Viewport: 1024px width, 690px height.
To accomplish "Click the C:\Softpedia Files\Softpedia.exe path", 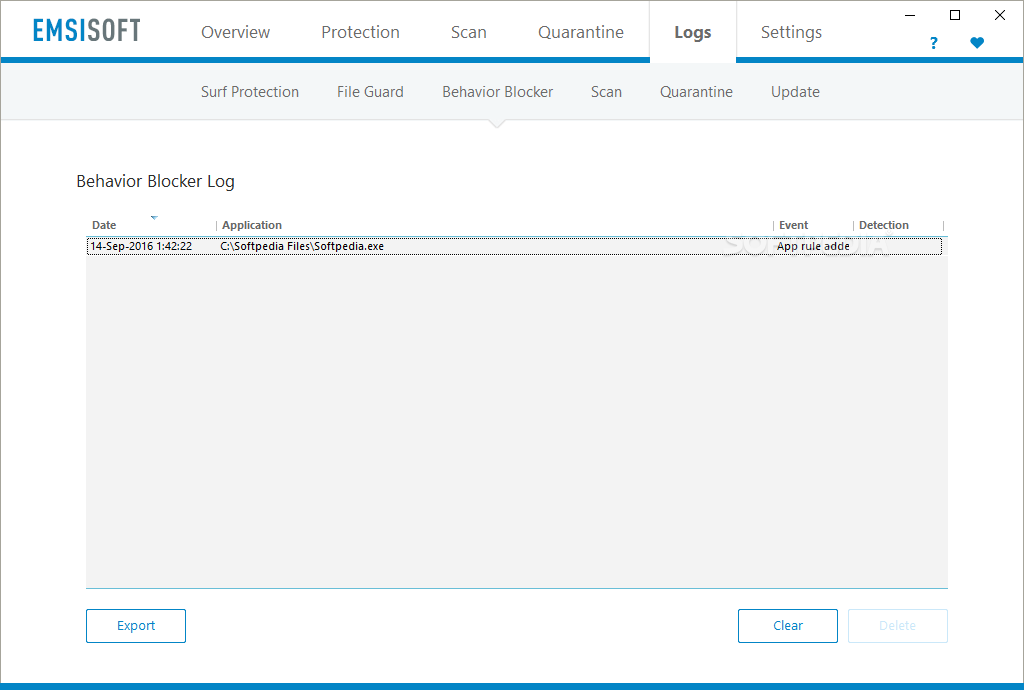I will 302,246.
